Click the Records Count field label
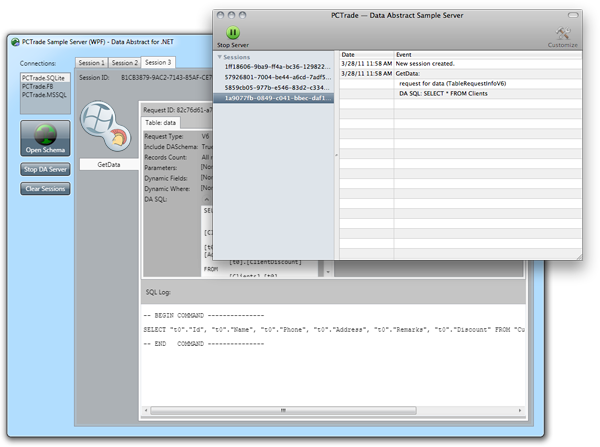The height and width of the screenshot is (447, 600). 166,157
